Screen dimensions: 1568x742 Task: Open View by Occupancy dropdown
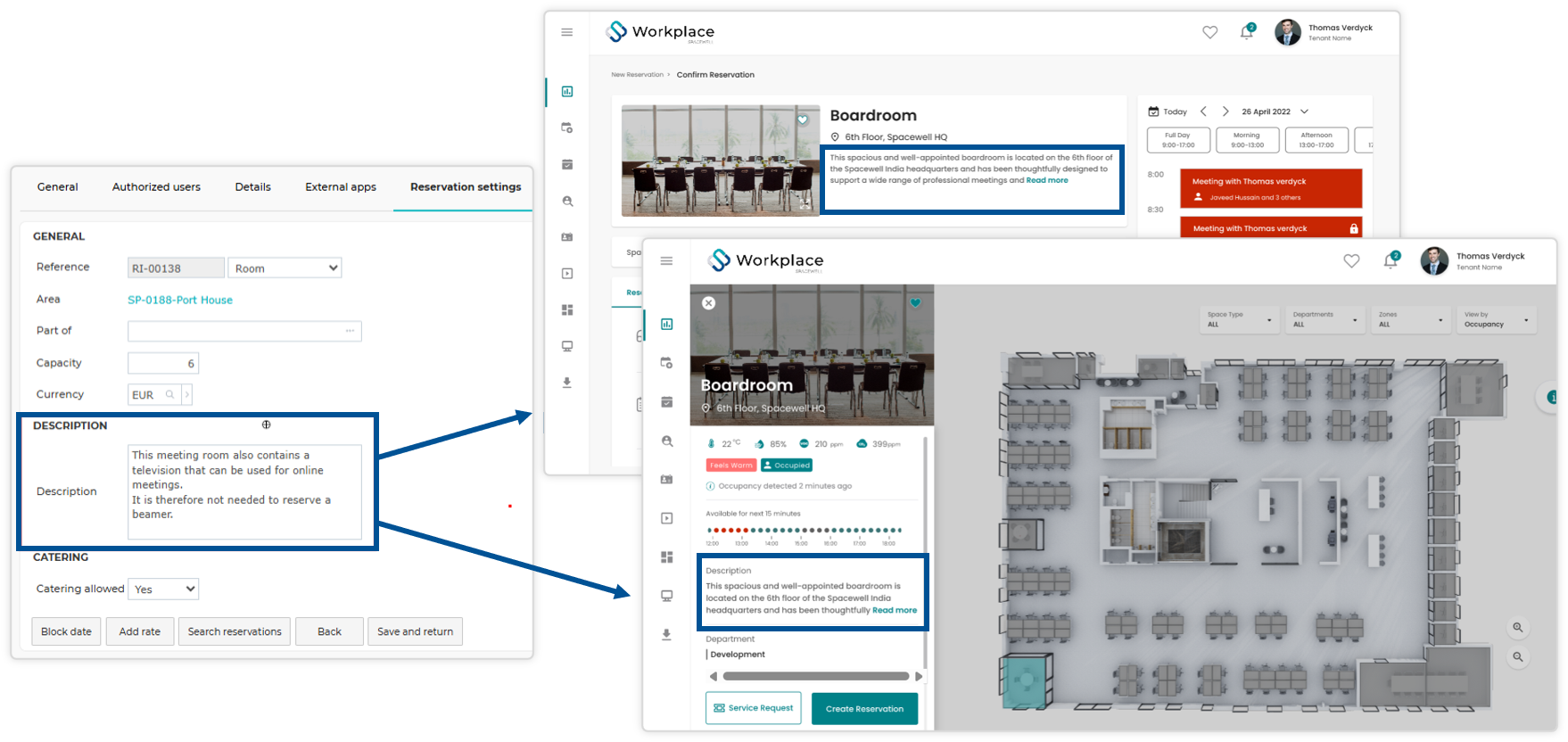(1497, 319)
